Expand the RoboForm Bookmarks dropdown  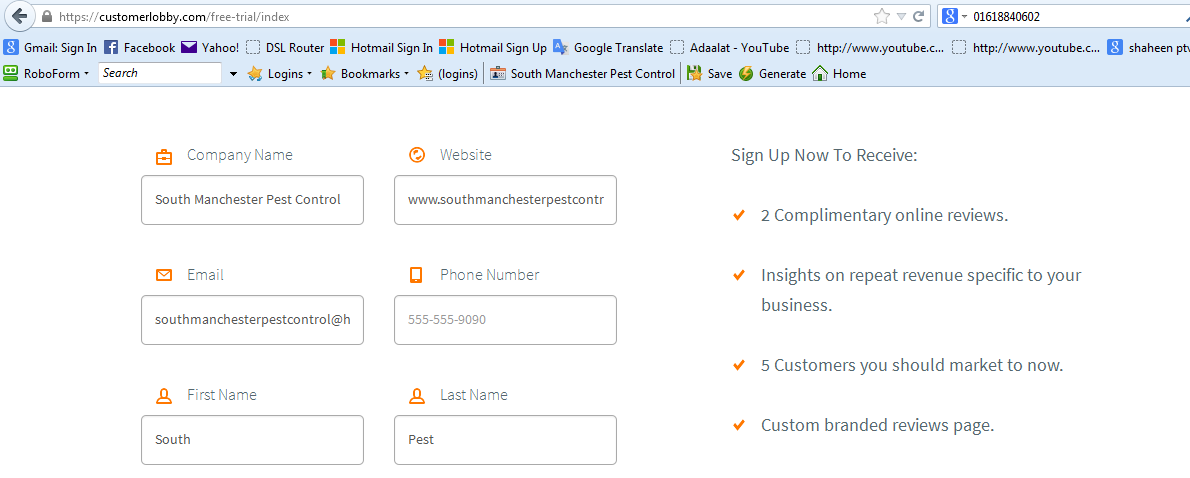point(365,73)
